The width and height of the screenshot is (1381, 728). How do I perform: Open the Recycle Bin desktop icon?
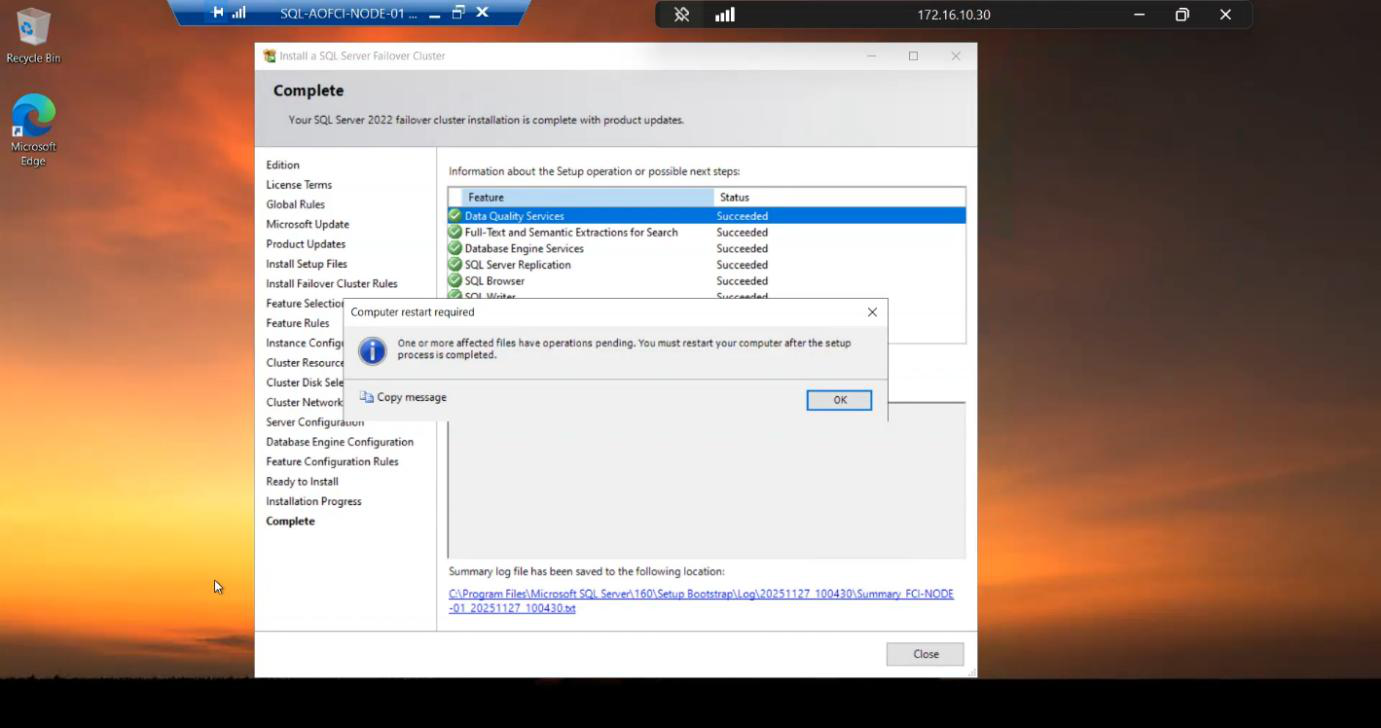point(33,35)
